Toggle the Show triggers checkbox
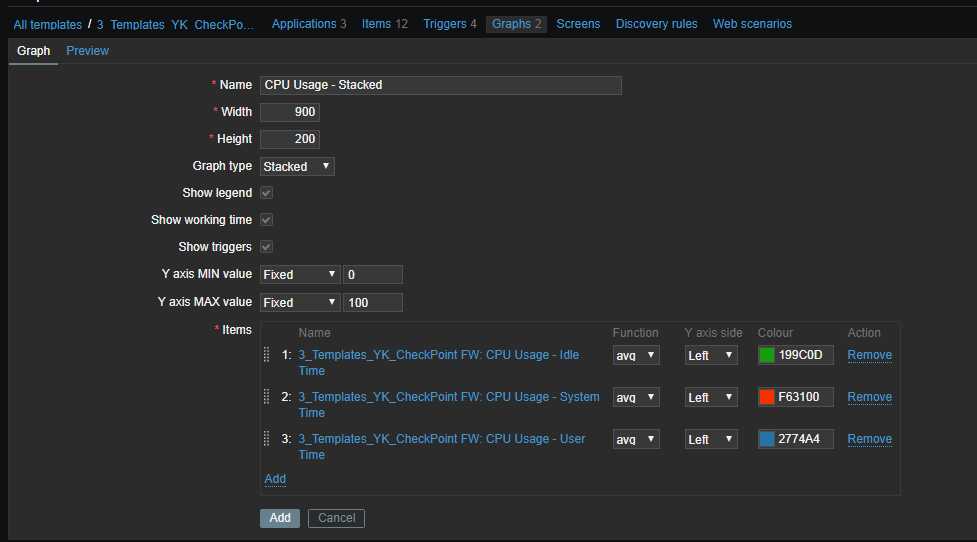The height and width of the screenshot is (542, 977). tap(267, 247)
